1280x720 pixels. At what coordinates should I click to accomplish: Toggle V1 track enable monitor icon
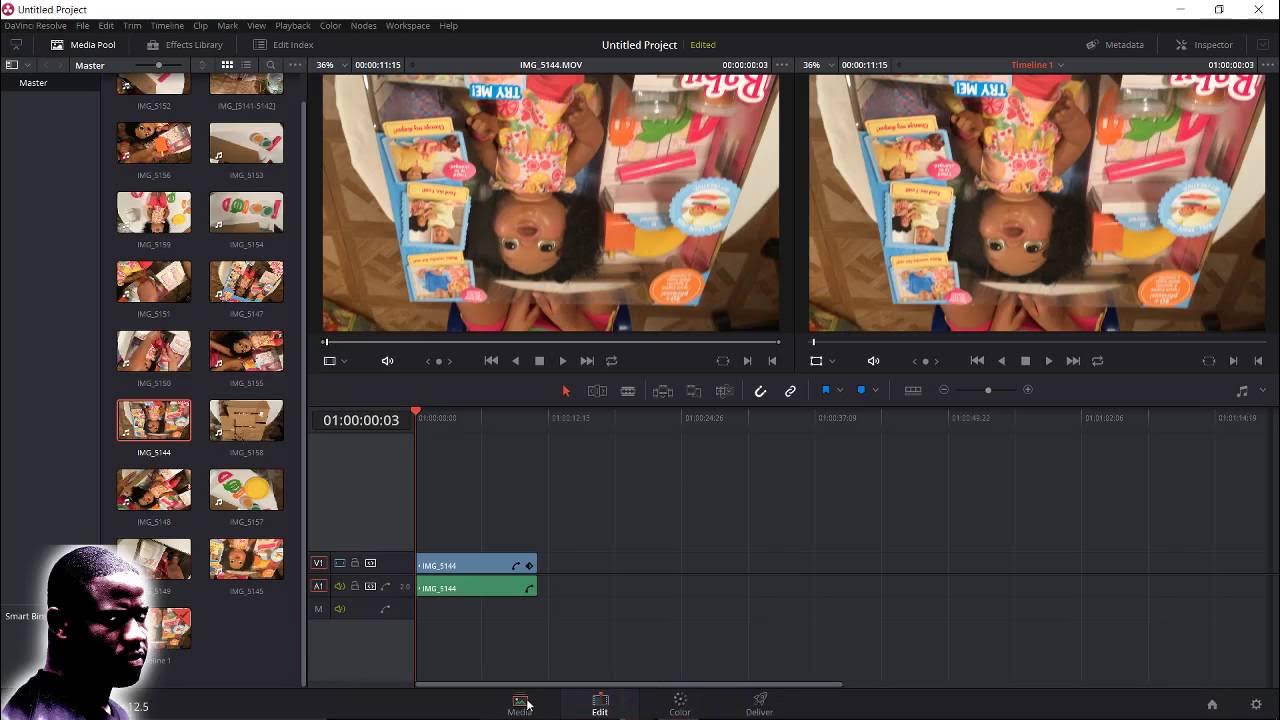pyautogui.click(x=339, y=563)
